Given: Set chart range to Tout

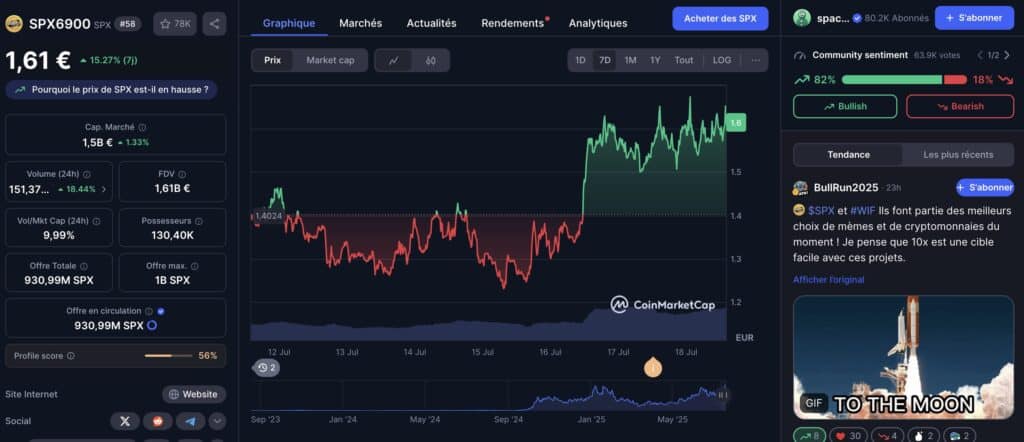Looking at the screenshot, I should (684, 60).
